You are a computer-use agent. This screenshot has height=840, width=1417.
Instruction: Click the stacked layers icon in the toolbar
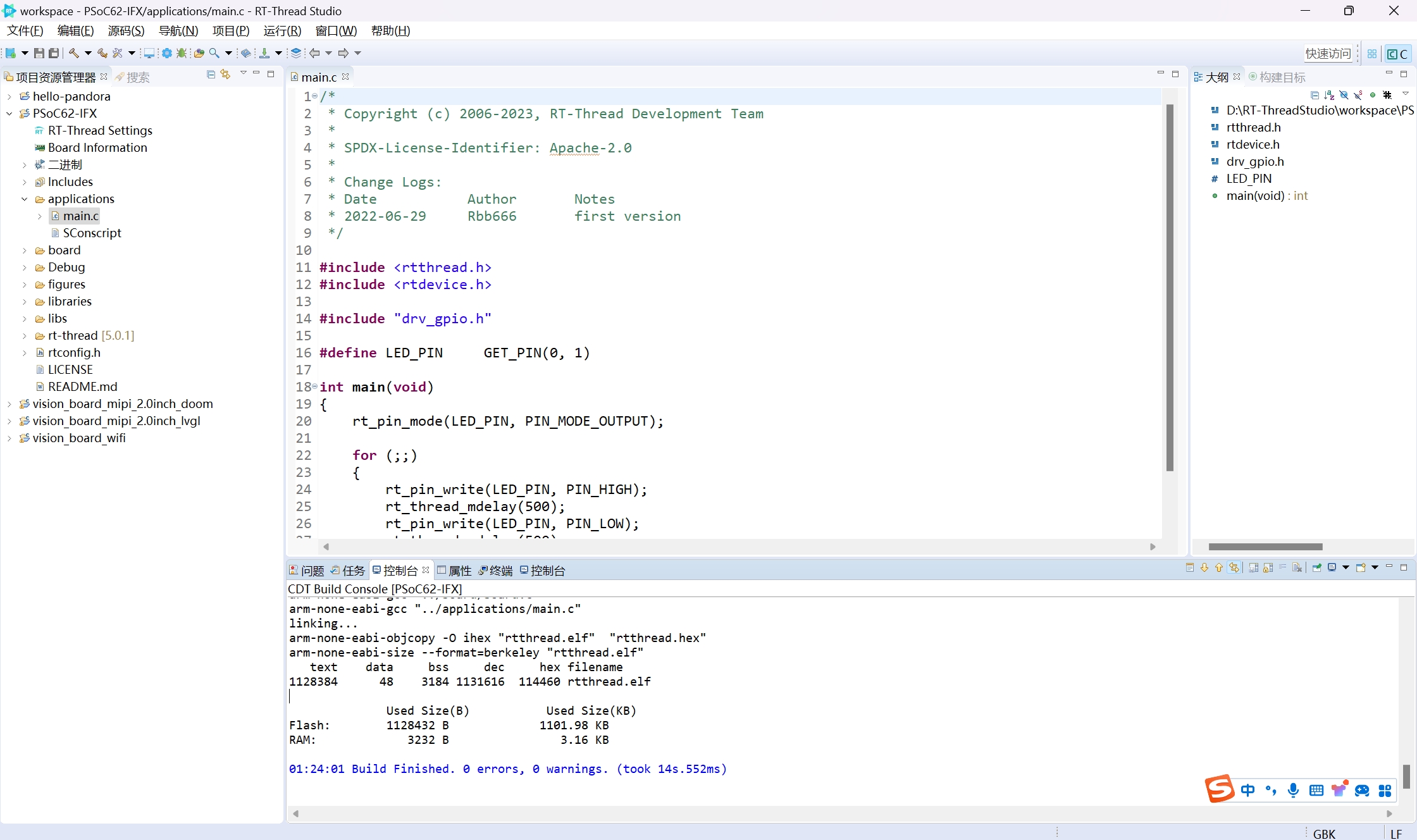click(x=295, y=53)
